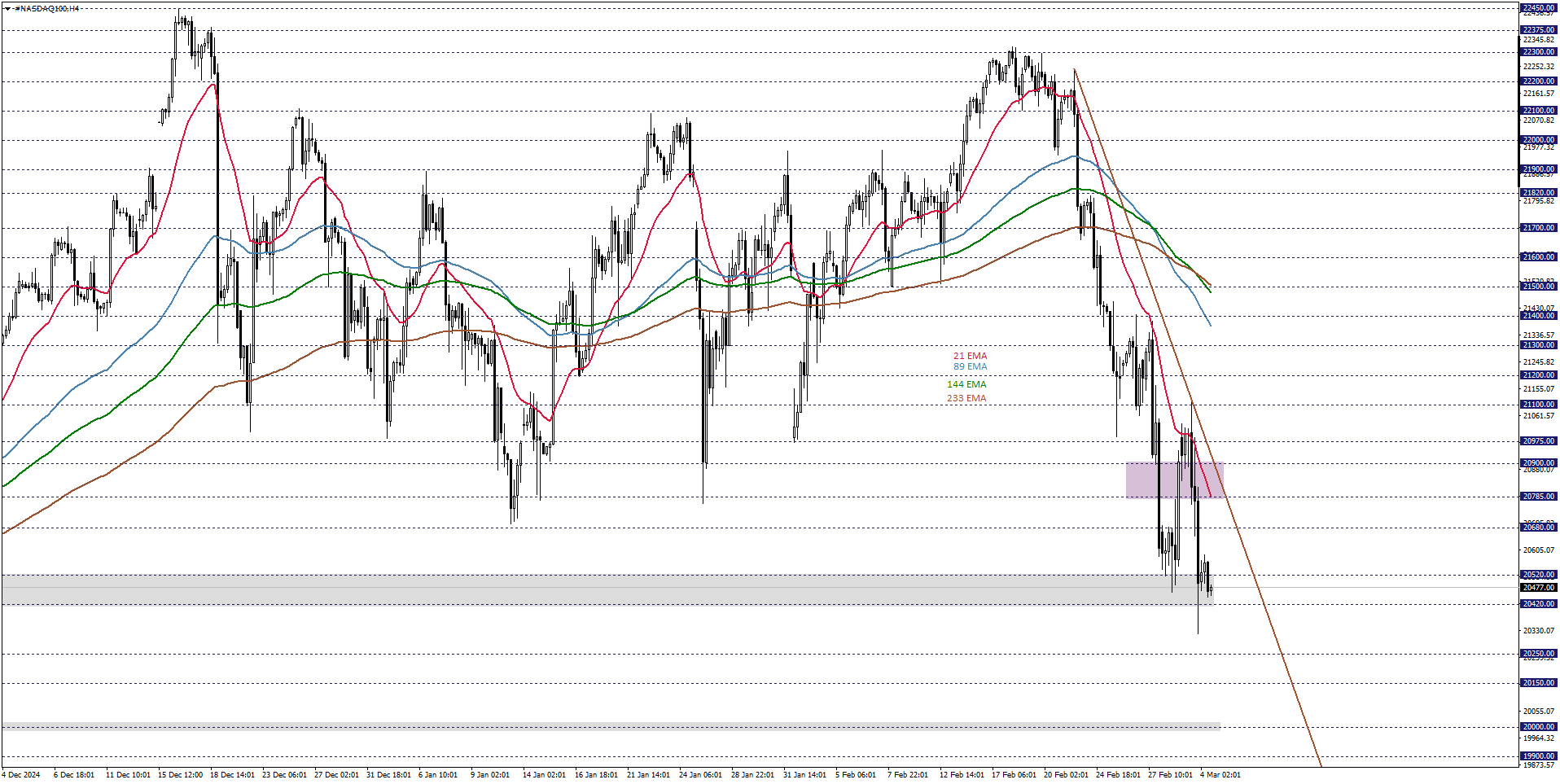The width and height of the screenshot is (1560, 784).
Task: Click the 4 Mar 02:01 time label
Action: pyautogui.click(x=1220, y=775)
